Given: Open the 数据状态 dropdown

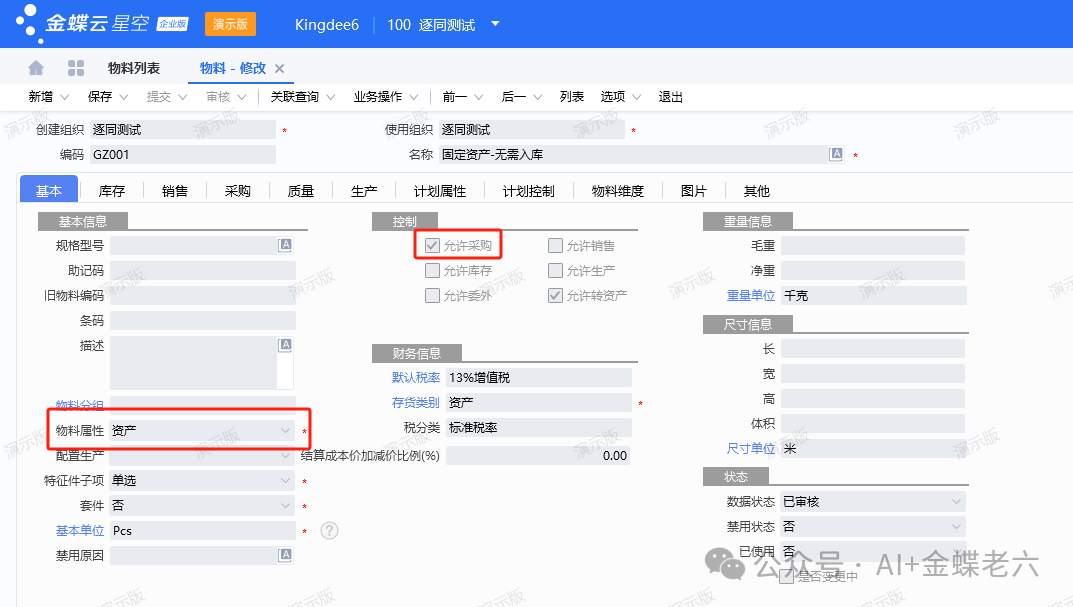Looking at the screenshot, I should point(955,501).
